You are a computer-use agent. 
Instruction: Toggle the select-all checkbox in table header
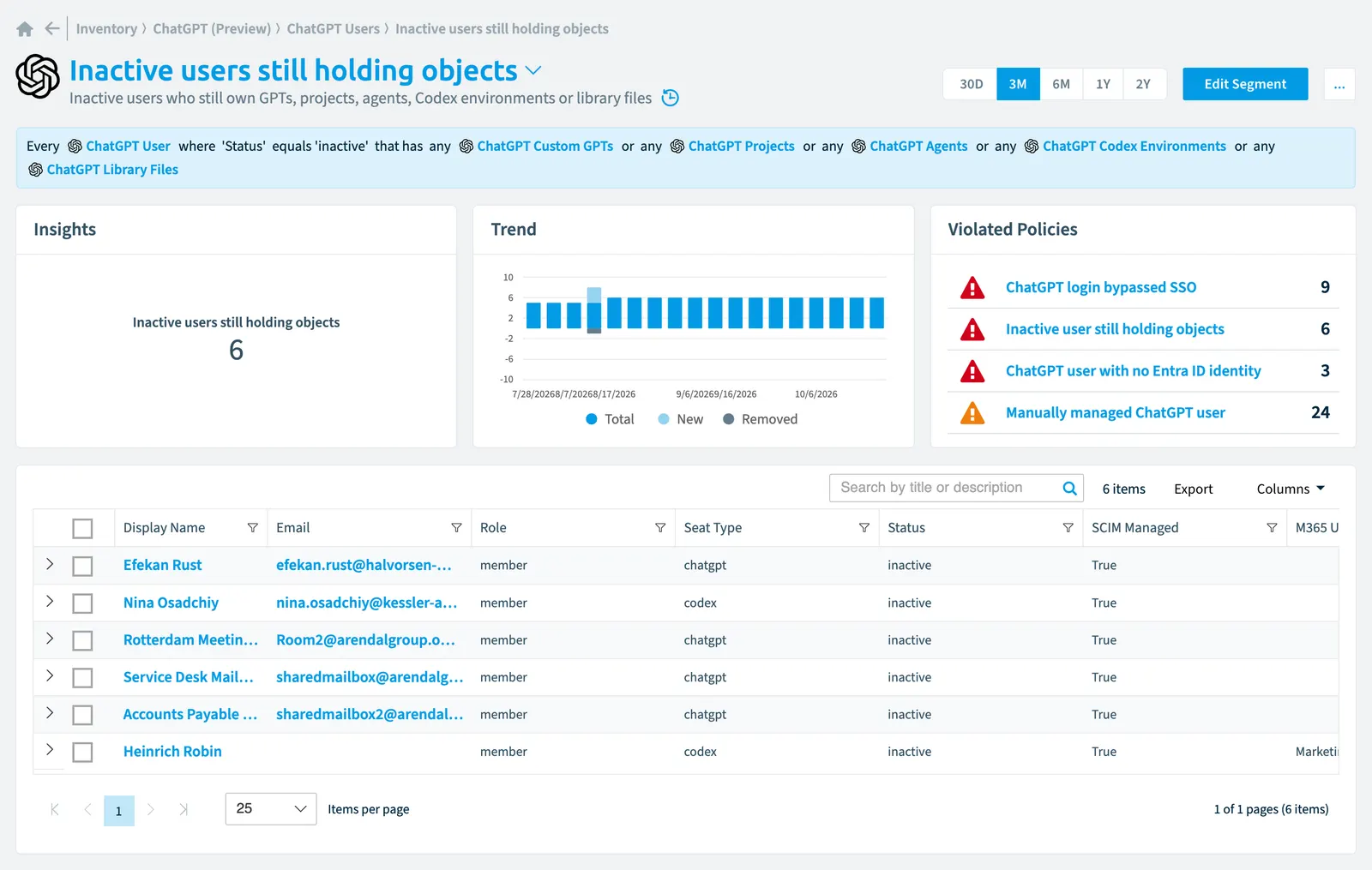coord(82,529)
